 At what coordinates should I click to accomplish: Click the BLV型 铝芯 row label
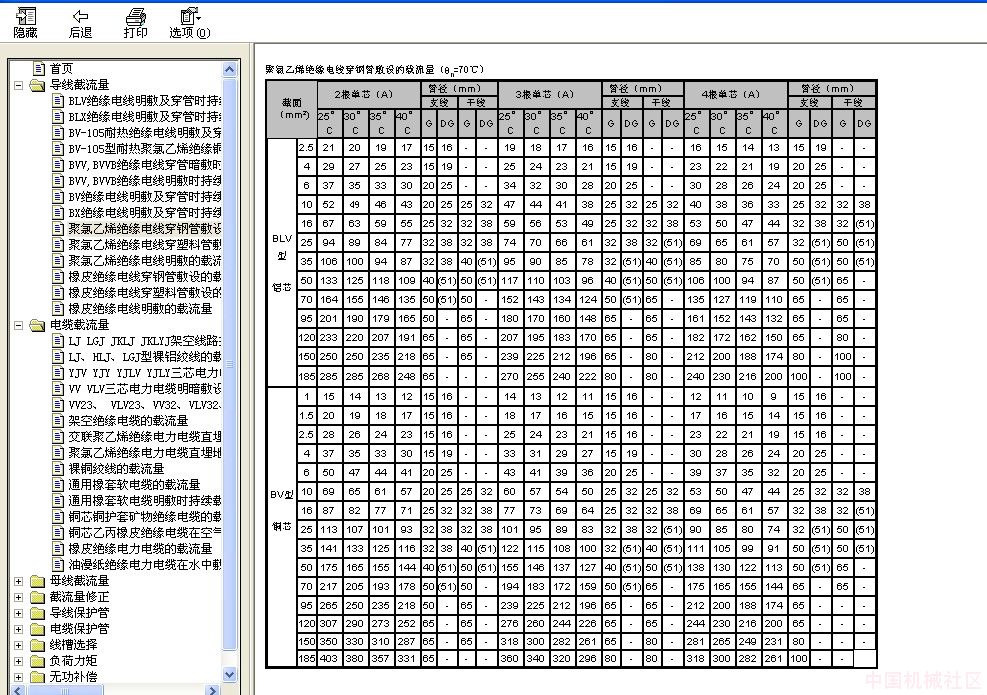pos(282,263)
